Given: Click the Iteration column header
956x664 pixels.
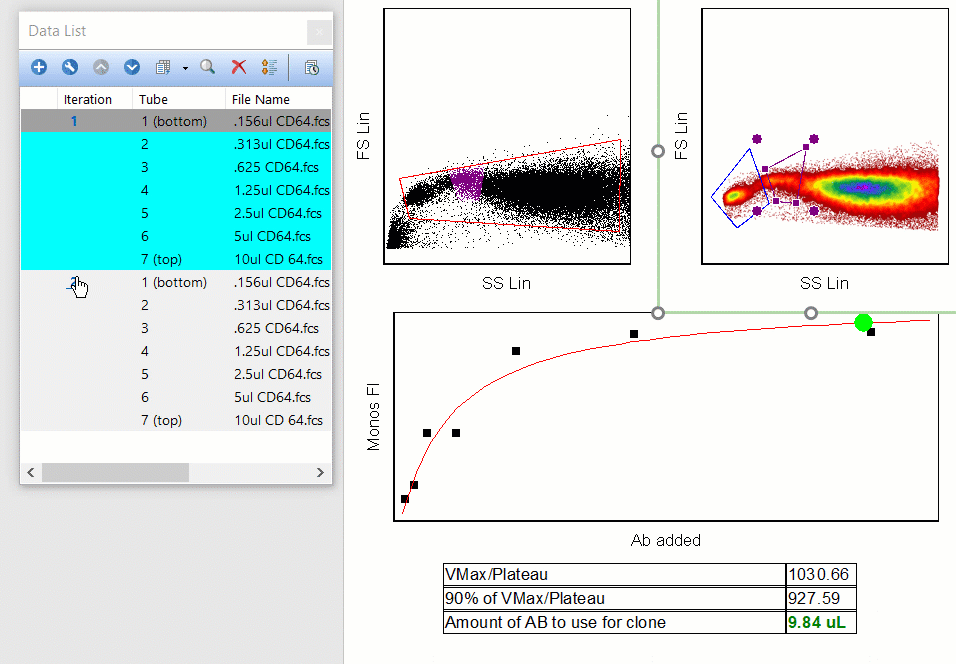Looking at the screenshot, I should click(88, 99).
